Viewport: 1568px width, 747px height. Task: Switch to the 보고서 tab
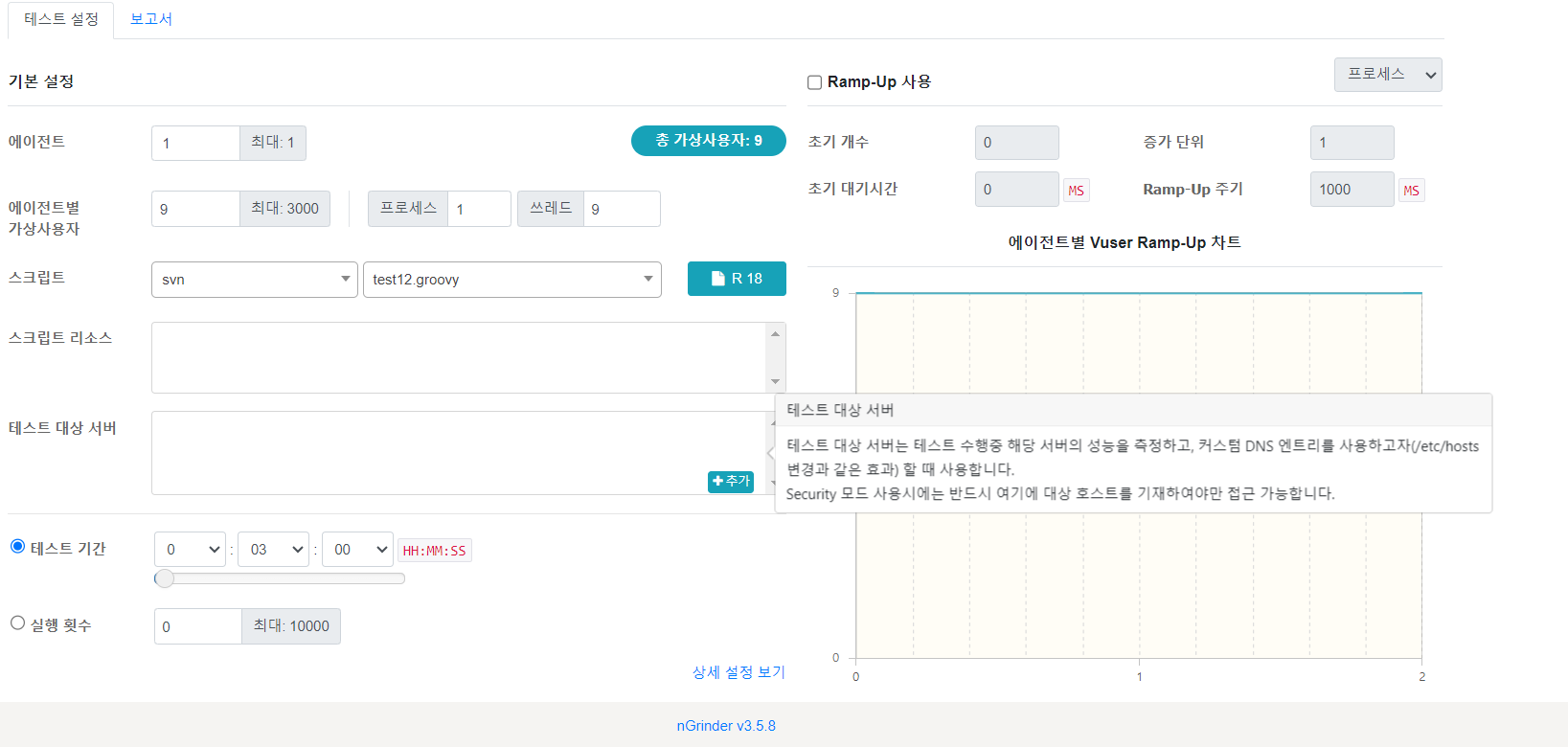(151, 19)
